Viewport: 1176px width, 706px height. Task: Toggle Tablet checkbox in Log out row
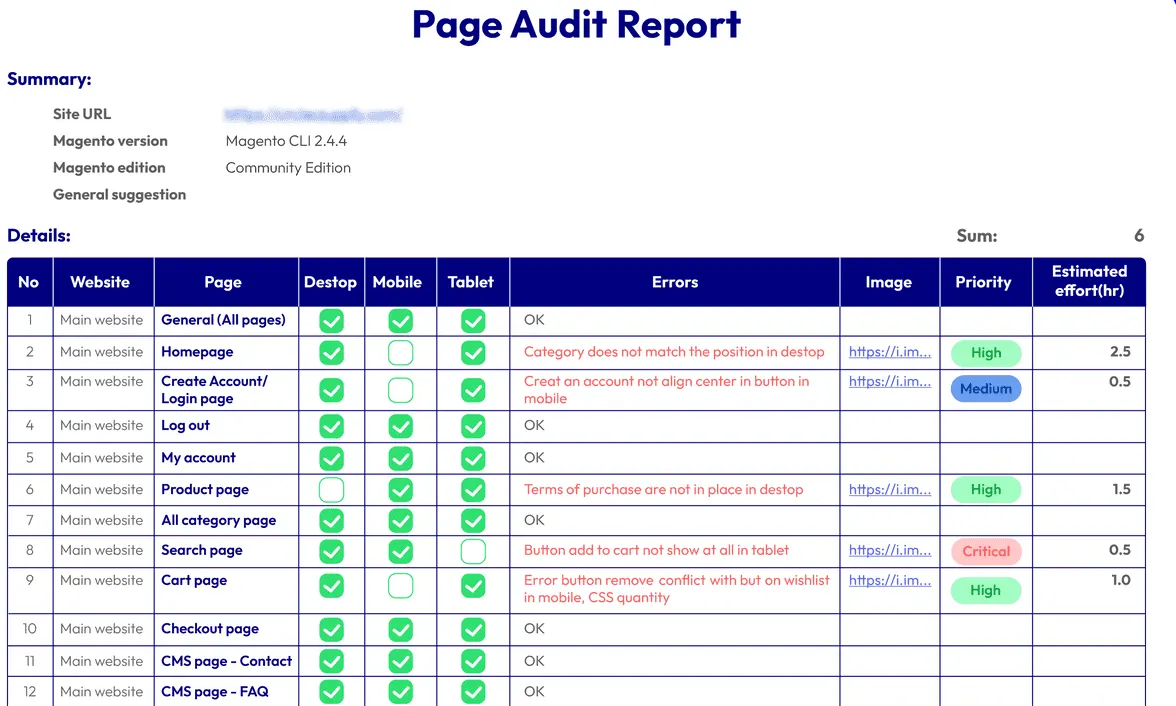click(x=473, y=426)
